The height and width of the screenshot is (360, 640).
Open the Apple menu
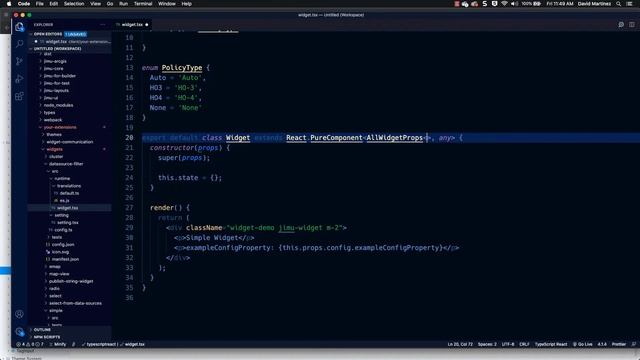(x=9, y=4)
